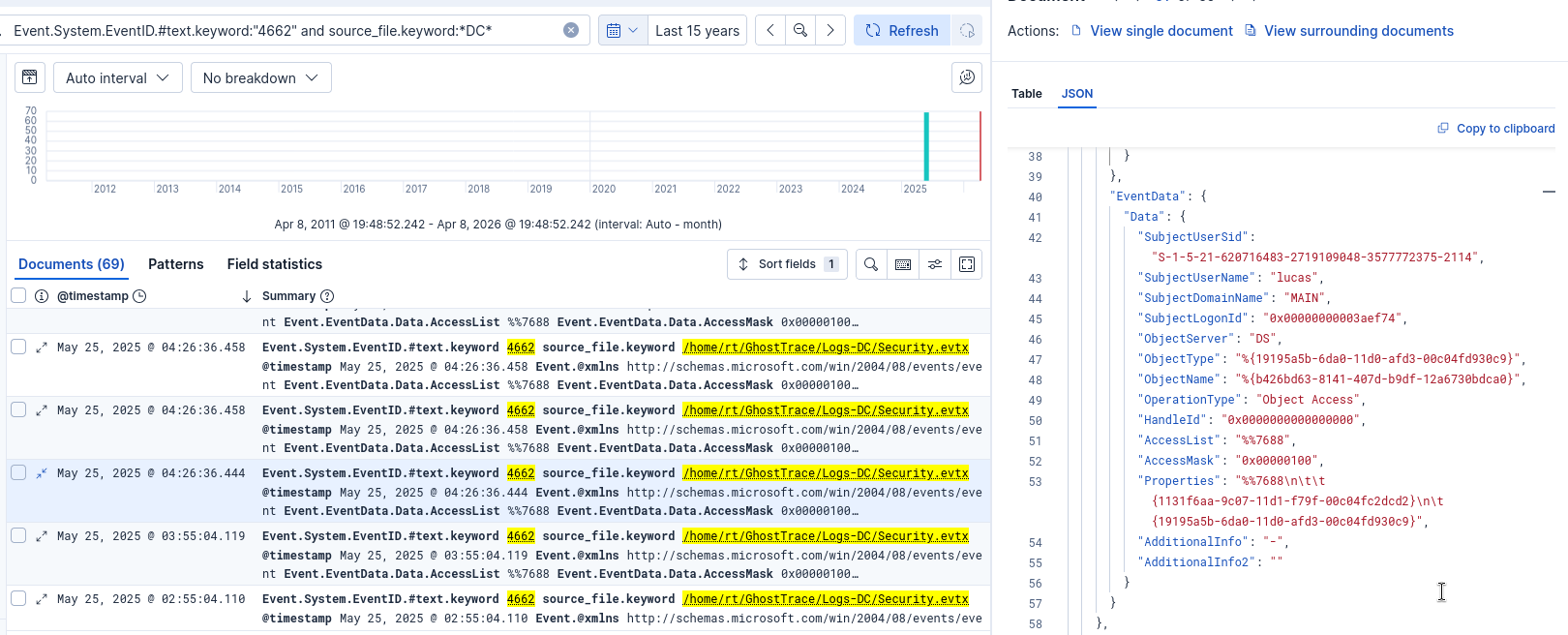1568x635 pixels.
Task: Select the second 04:26:36.458 row checkbox
Action: 18,409
